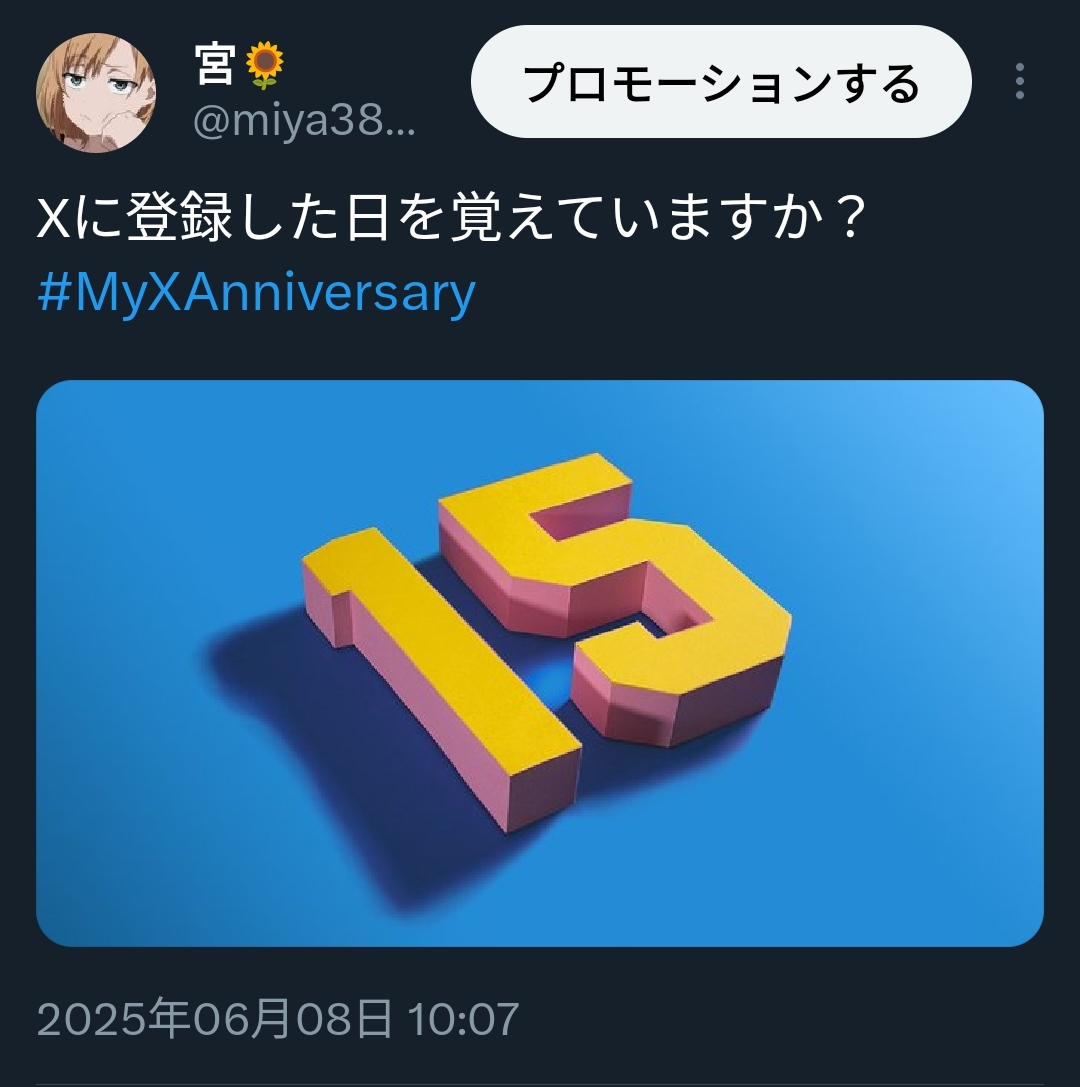This screenshot has width=1080, height=1087.
Task: Click the post text Xに登録した日を覚えていますか？
Action: coord(451,217)
